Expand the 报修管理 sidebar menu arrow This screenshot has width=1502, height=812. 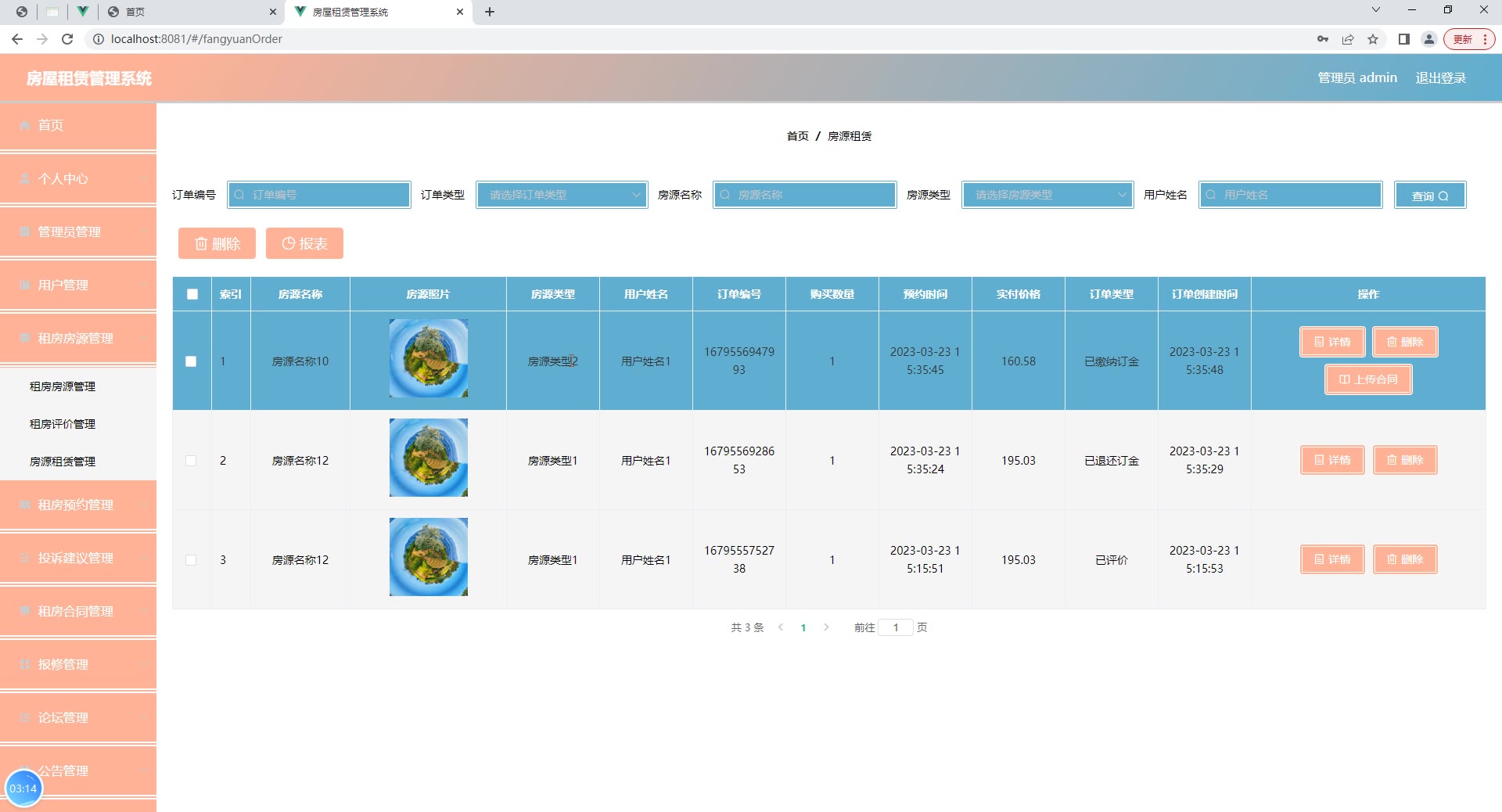pos(144,665)
